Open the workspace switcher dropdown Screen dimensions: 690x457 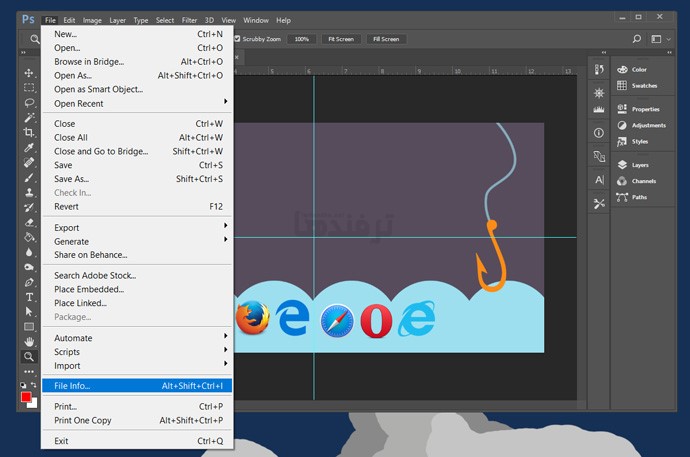pyautogui.click(x=661, y=39)
